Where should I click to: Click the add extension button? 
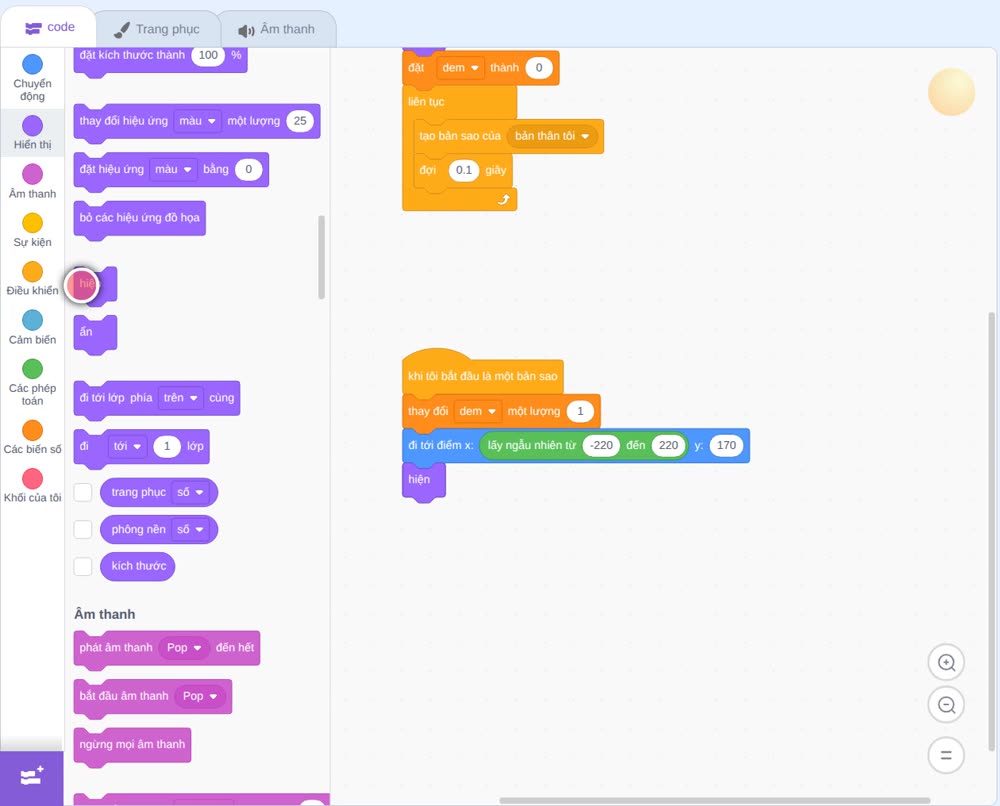32,777
